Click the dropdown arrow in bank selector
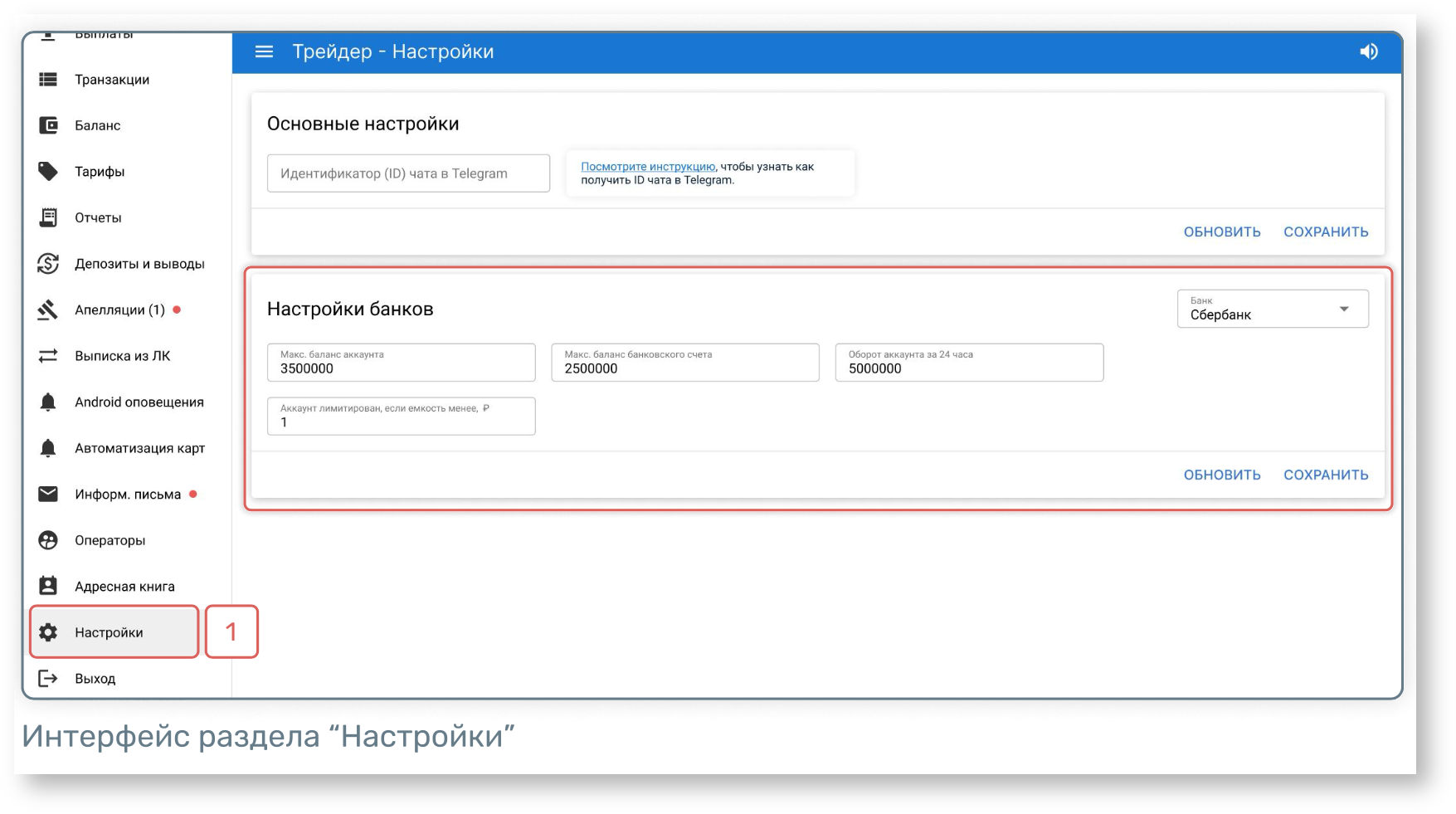Screen dimensions: 1456x814 (1344, 310)
